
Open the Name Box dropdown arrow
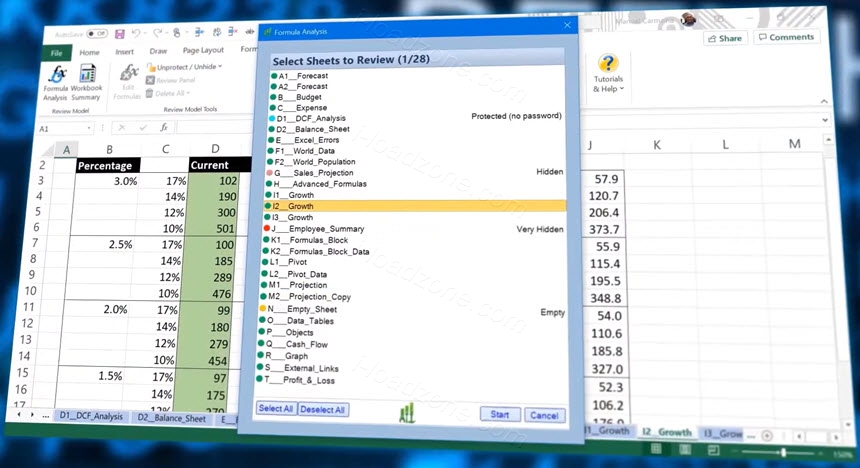pos(89,128)
